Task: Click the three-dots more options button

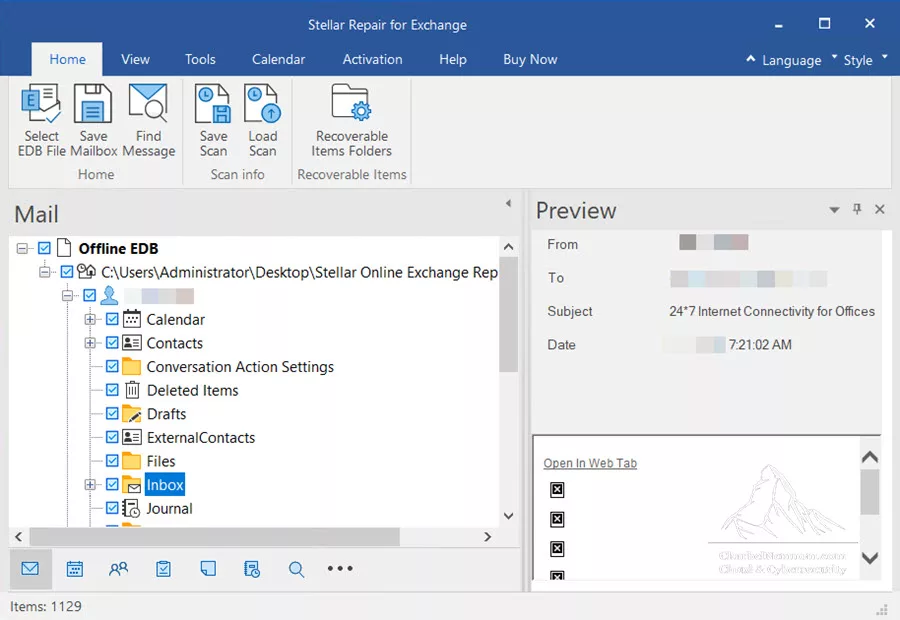Action: pyautogui.click(x=340, y=568)
